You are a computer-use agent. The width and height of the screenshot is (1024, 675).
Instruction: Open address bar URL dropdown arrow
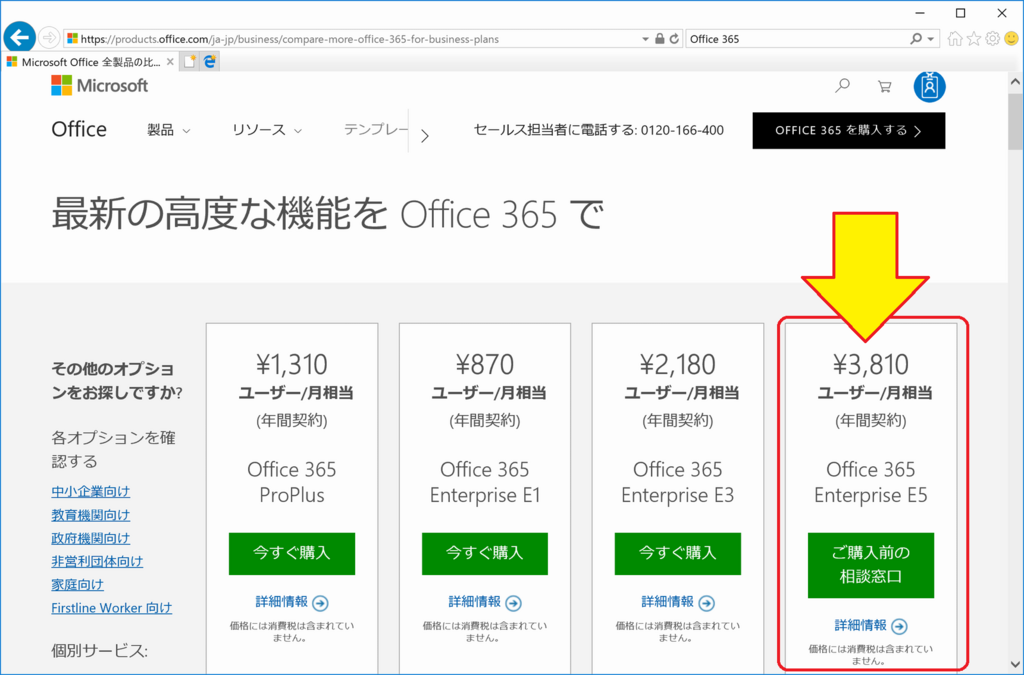645,39
